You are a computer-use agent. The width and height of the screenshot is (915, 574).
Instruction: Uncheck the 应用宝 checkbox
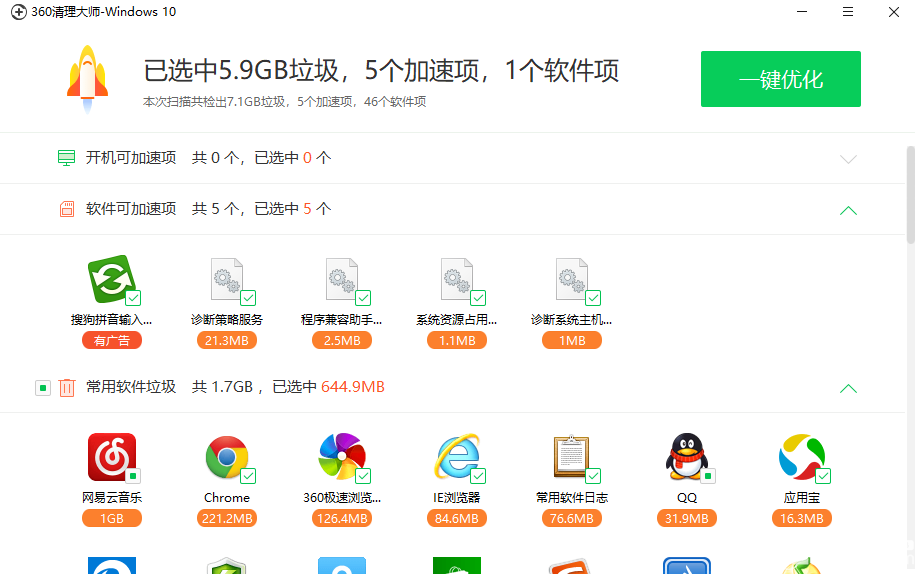(x=823, y=476)
